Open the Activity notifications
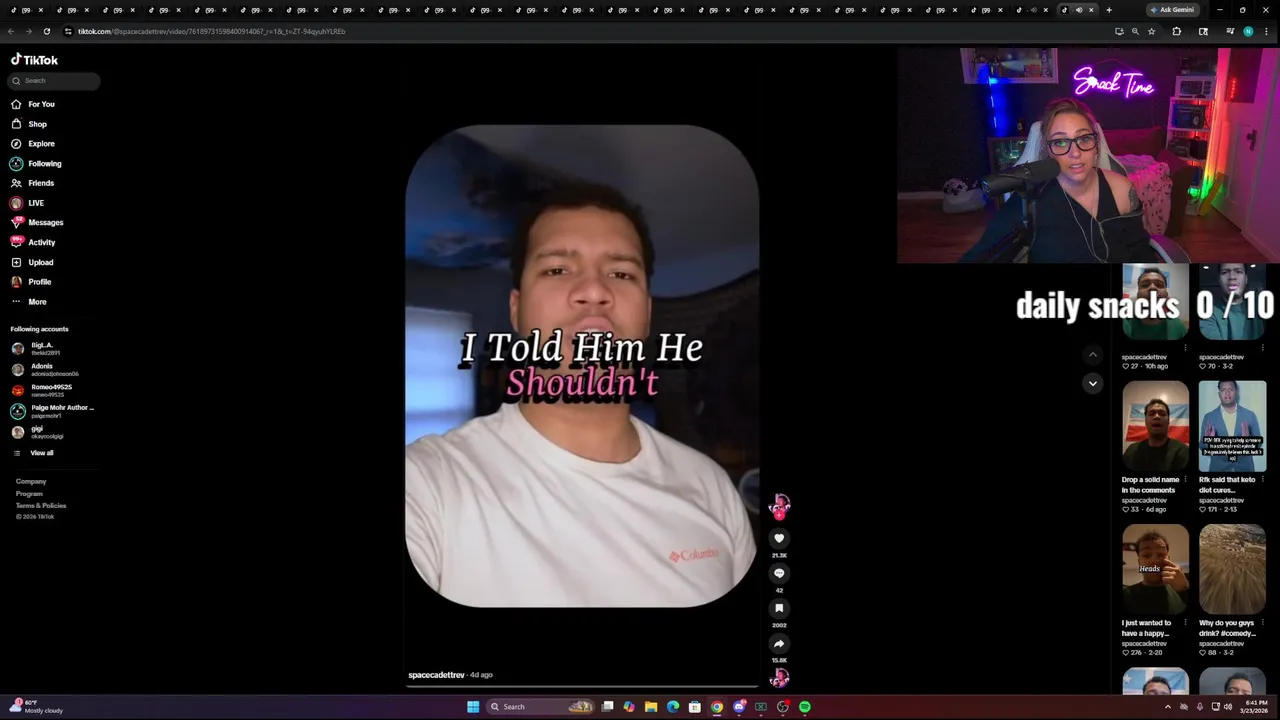 tap(33, 243)
